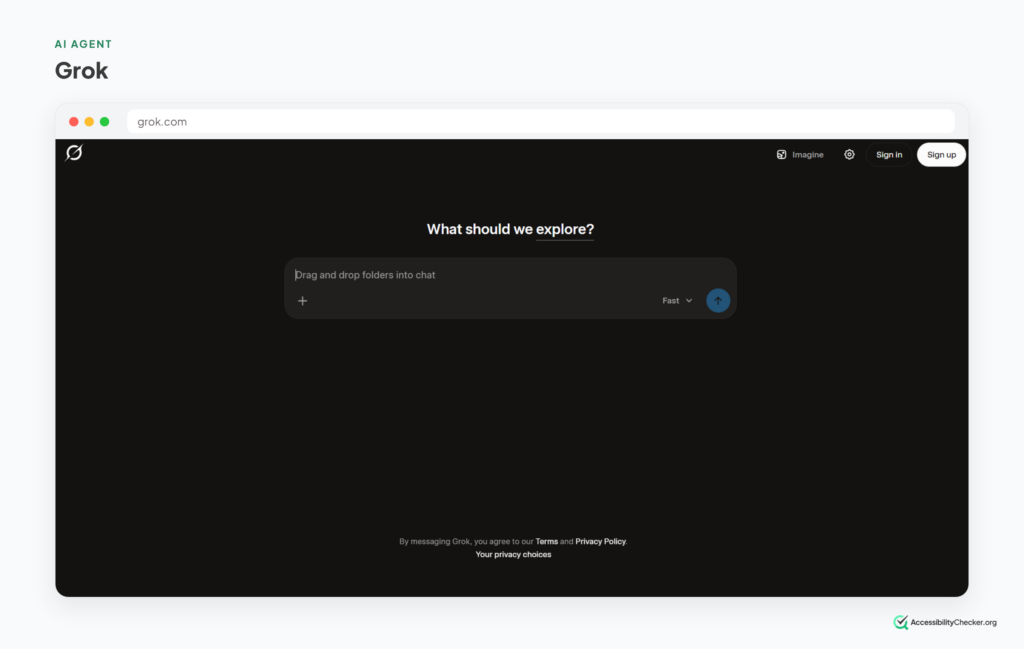Click the 'What should we explore?' heading
Viewport: 1024px width, 649px height.
[511, 229]
